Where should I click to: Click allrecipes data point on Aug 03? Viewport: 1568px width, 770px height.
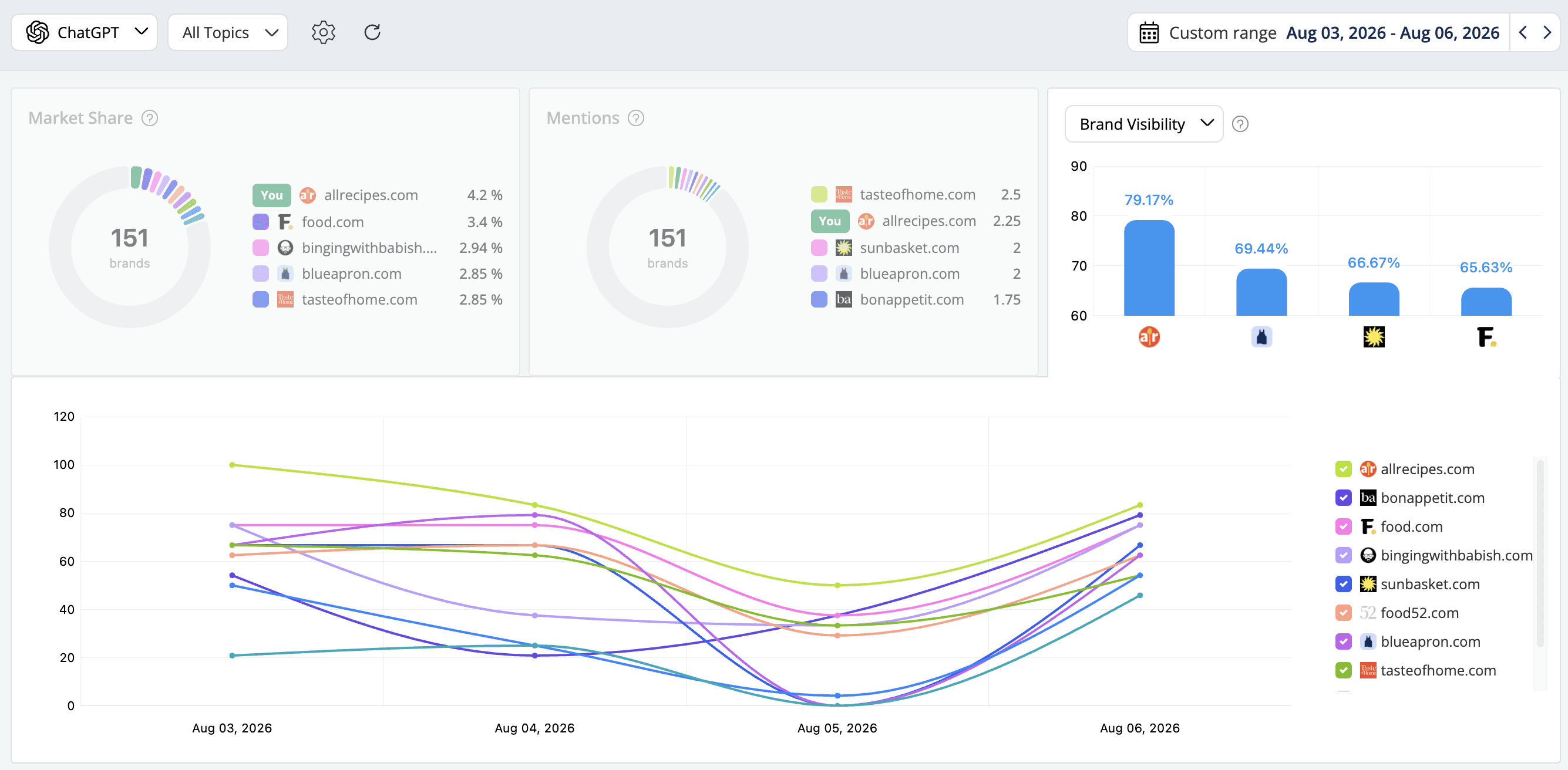pyautogui.click(x=232, y=465)
